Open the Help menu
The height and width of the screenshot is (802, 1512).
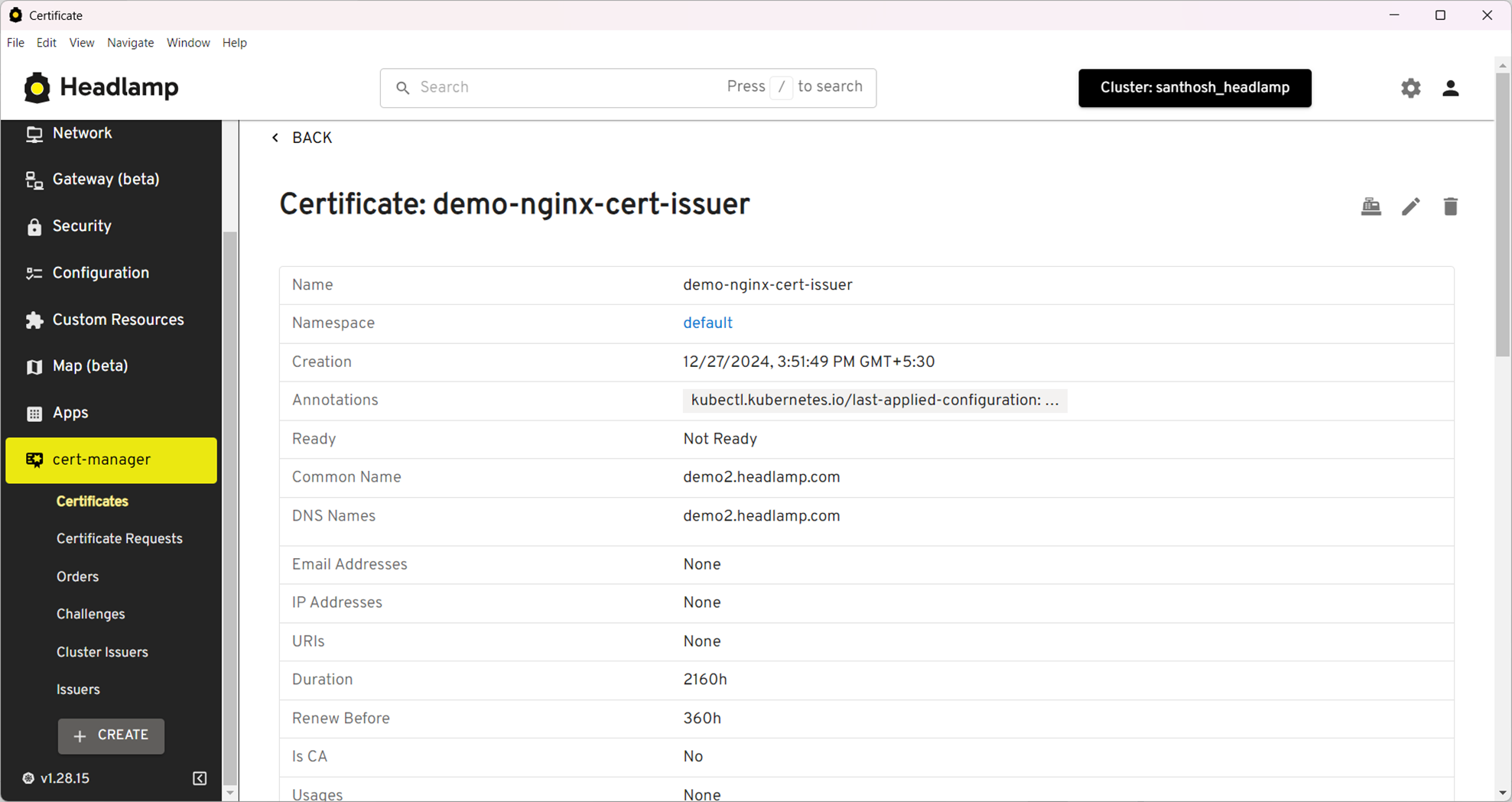click(x=235, y=43)
